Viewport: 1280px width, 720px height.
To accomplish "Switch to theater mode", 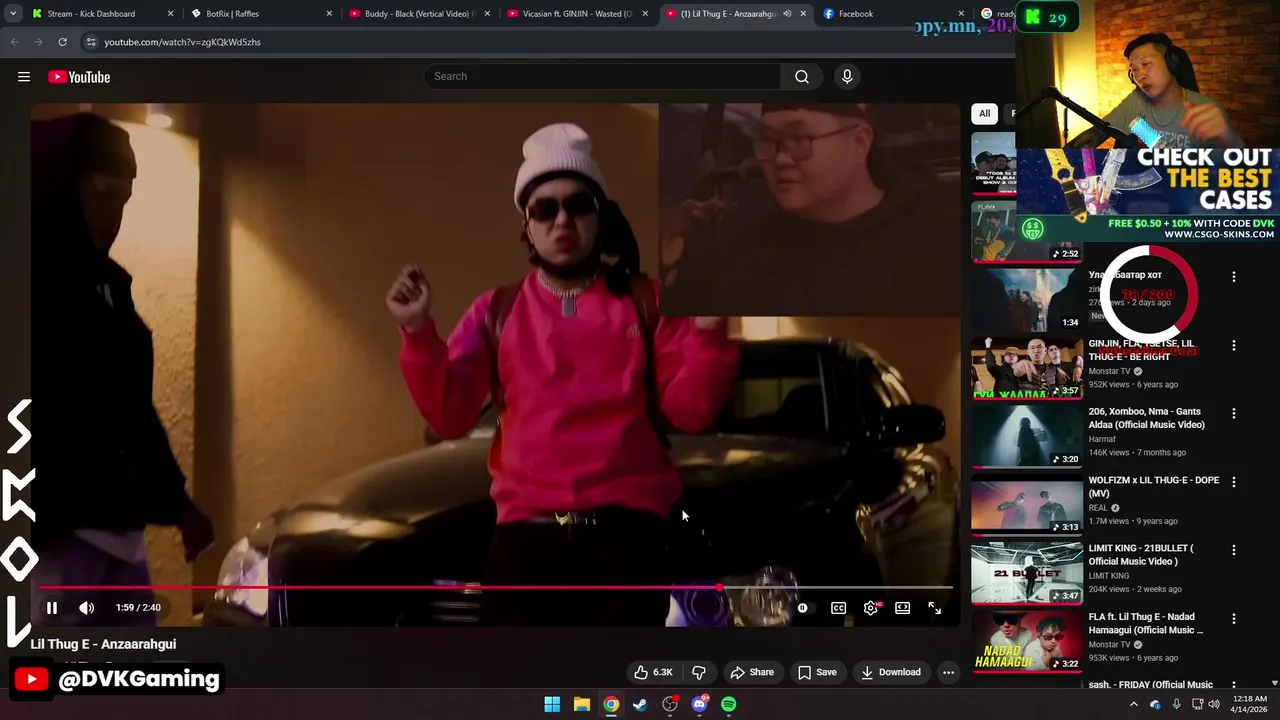I will [902, 607].
